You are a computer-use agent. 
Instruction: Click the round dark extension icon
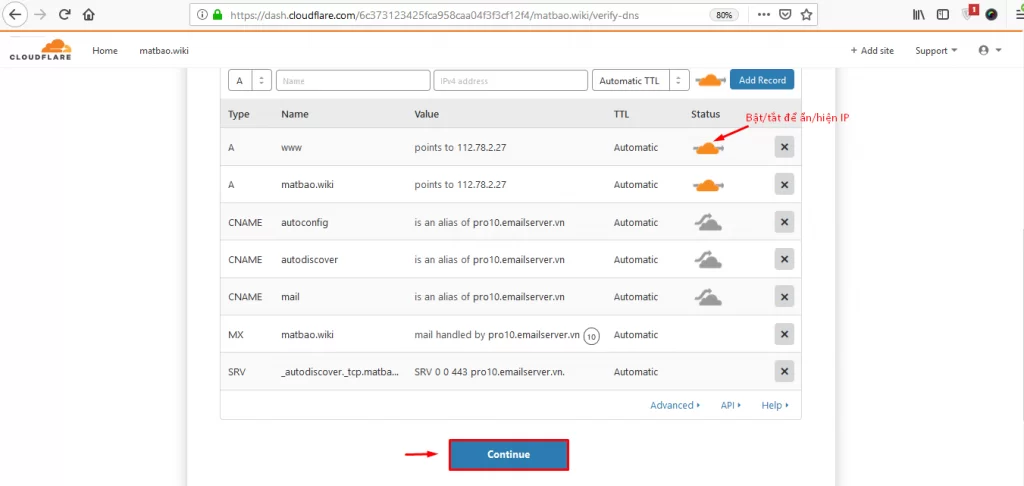click(x=991, y=14)
